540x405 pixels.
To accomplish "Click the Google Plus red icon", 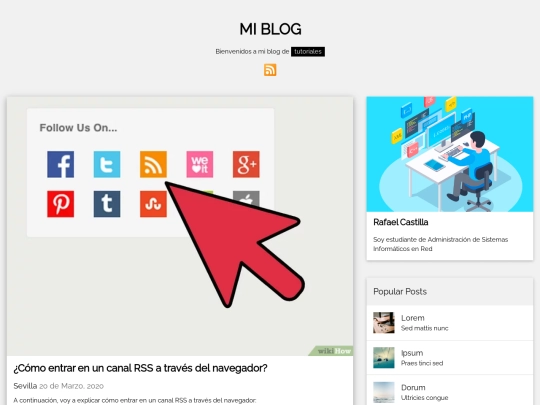I will 246,164.
